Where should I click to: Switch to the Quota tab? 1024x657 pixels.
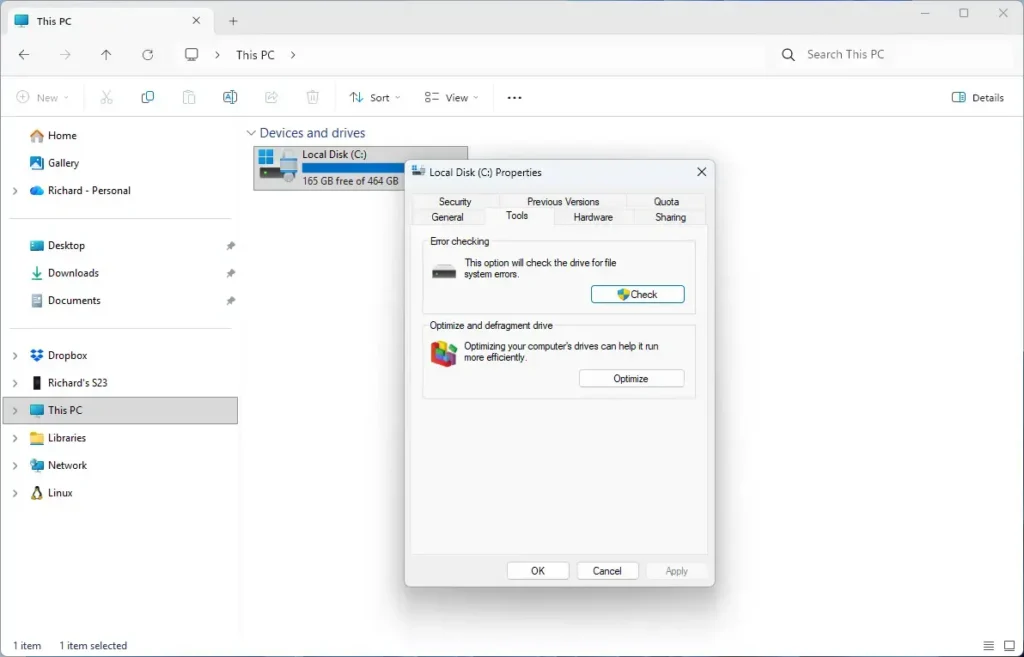coord(666,201)
